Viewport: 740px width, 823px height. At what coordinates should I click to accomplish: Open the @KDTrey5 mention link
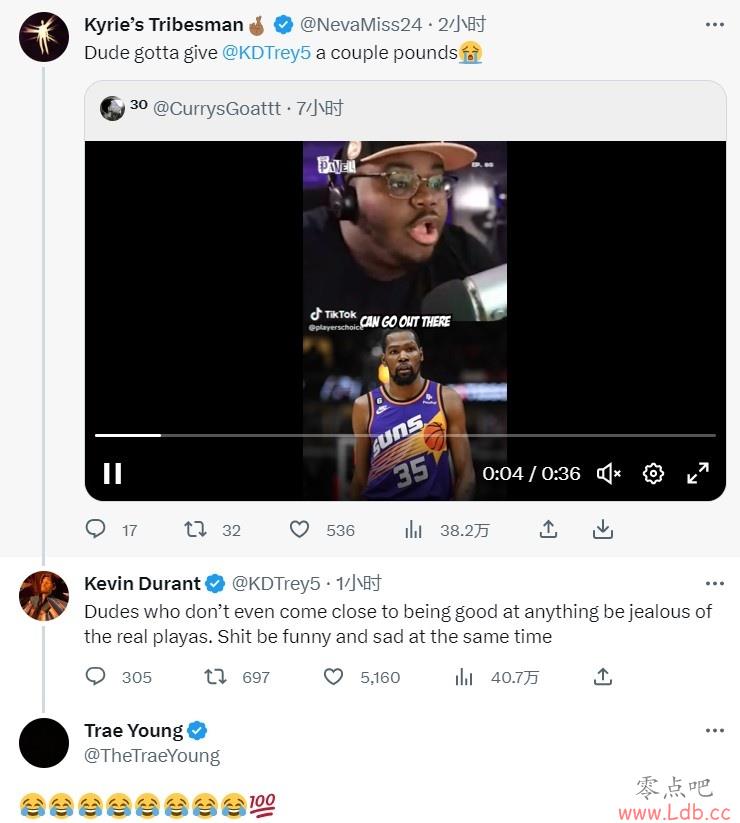[267, 53]
